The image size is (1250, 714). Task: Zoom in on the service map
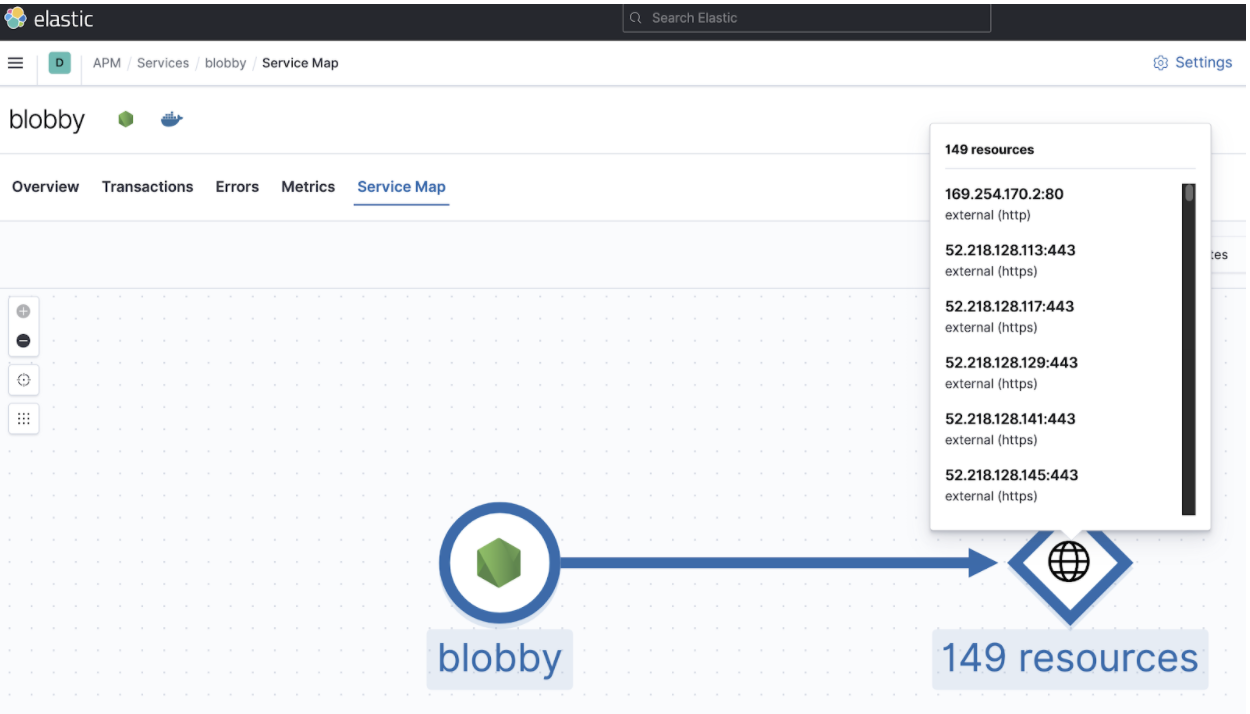(24, 311)
